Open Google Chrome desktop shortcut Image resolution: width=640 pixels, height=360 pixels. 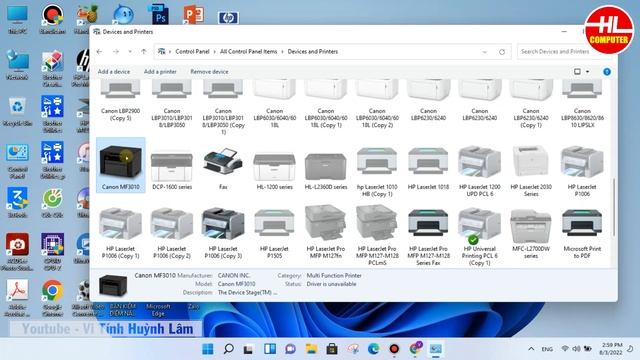[52, 298]
